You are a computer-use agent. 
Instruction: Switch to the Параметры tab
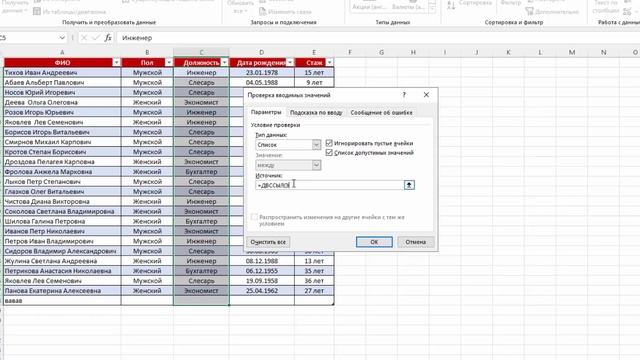[x=266, y=112]
